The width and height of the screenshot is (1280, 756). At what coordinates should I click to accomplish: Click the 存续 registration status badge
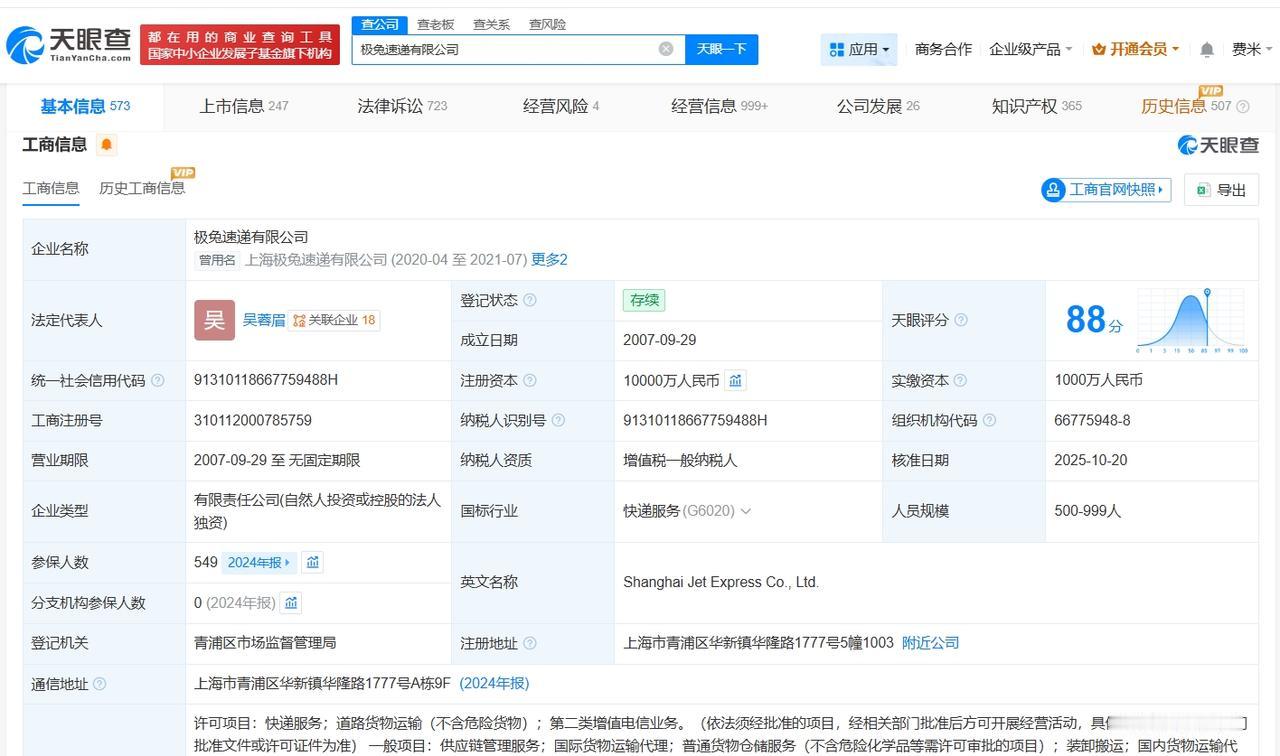(644, 300)
